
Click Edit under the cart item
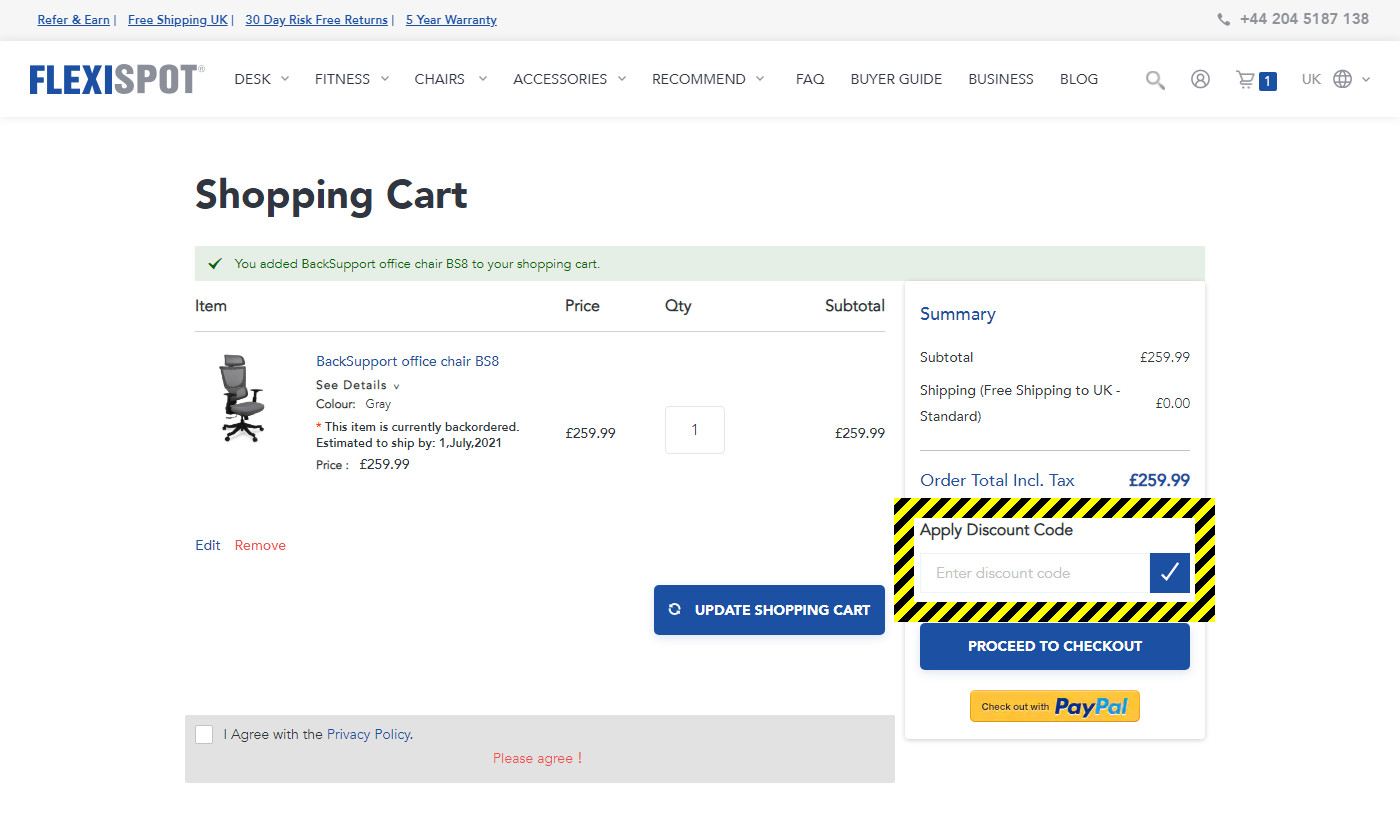[x=208, y=545]
